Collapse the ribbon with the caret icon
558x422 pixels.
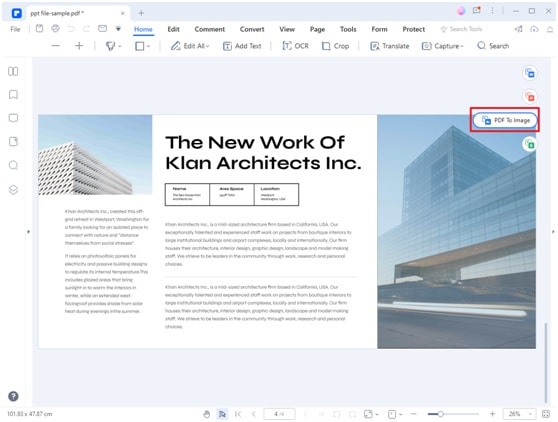[550, 30]
